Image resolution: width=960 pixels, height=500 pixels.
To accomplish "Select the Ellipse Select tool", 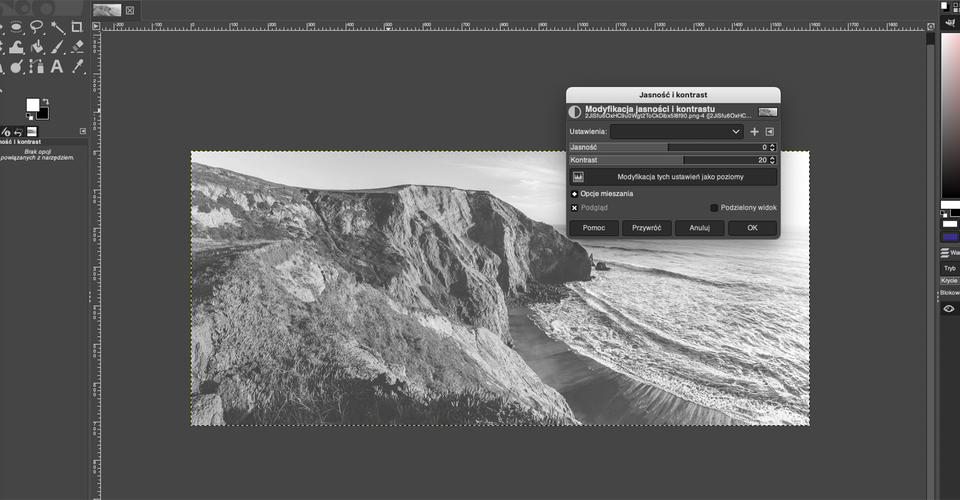I will pos(17,27).
